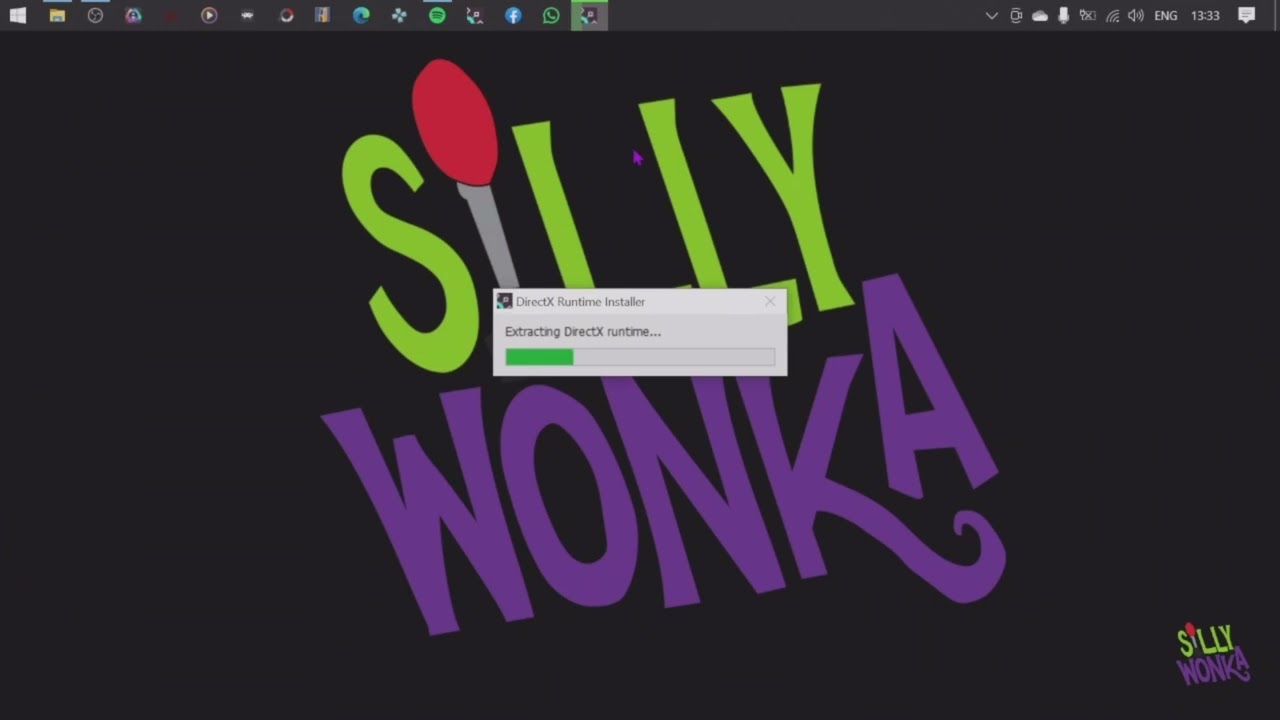Close the DirectX Runtime Installer dialog

click(770, 301)
